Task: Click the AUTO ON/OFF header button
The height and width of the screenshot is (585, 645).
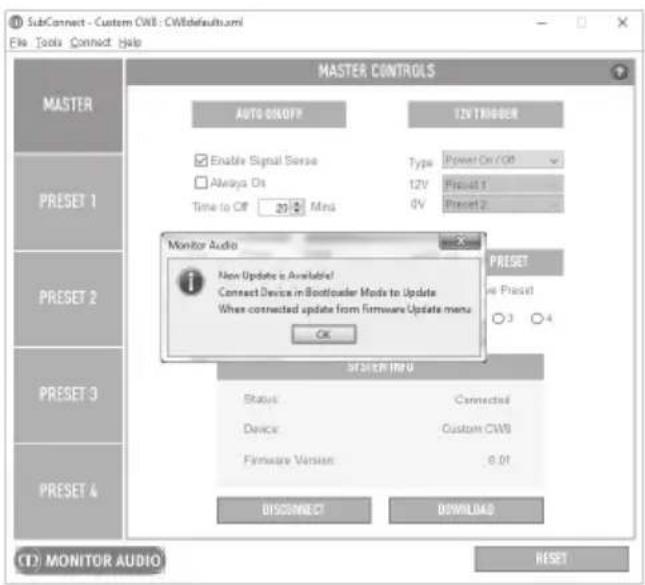Action: click(x=269, y=114)
